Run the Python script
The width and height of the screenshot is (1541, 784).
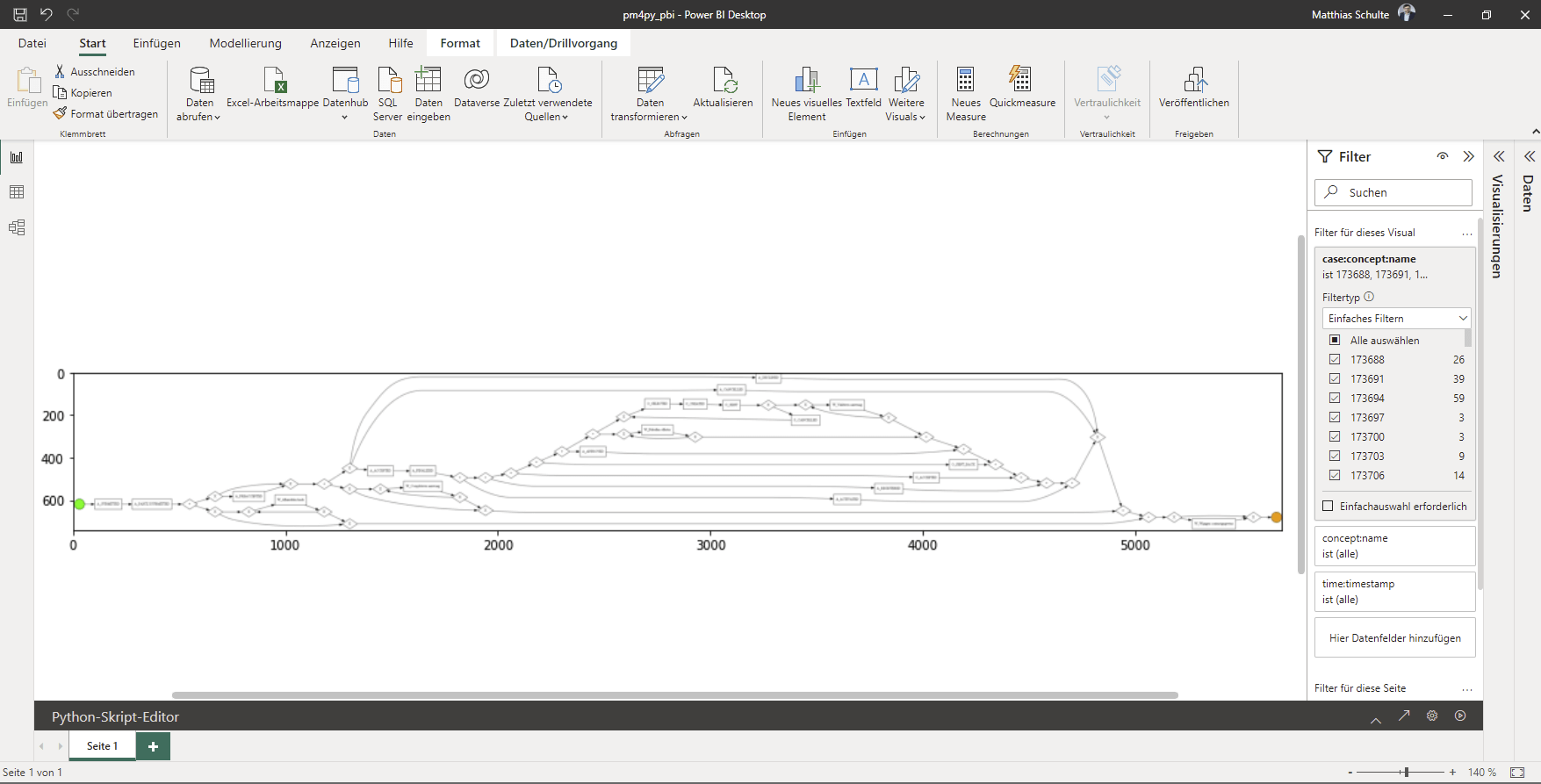pyautogui.click(x=1460, y=716)
